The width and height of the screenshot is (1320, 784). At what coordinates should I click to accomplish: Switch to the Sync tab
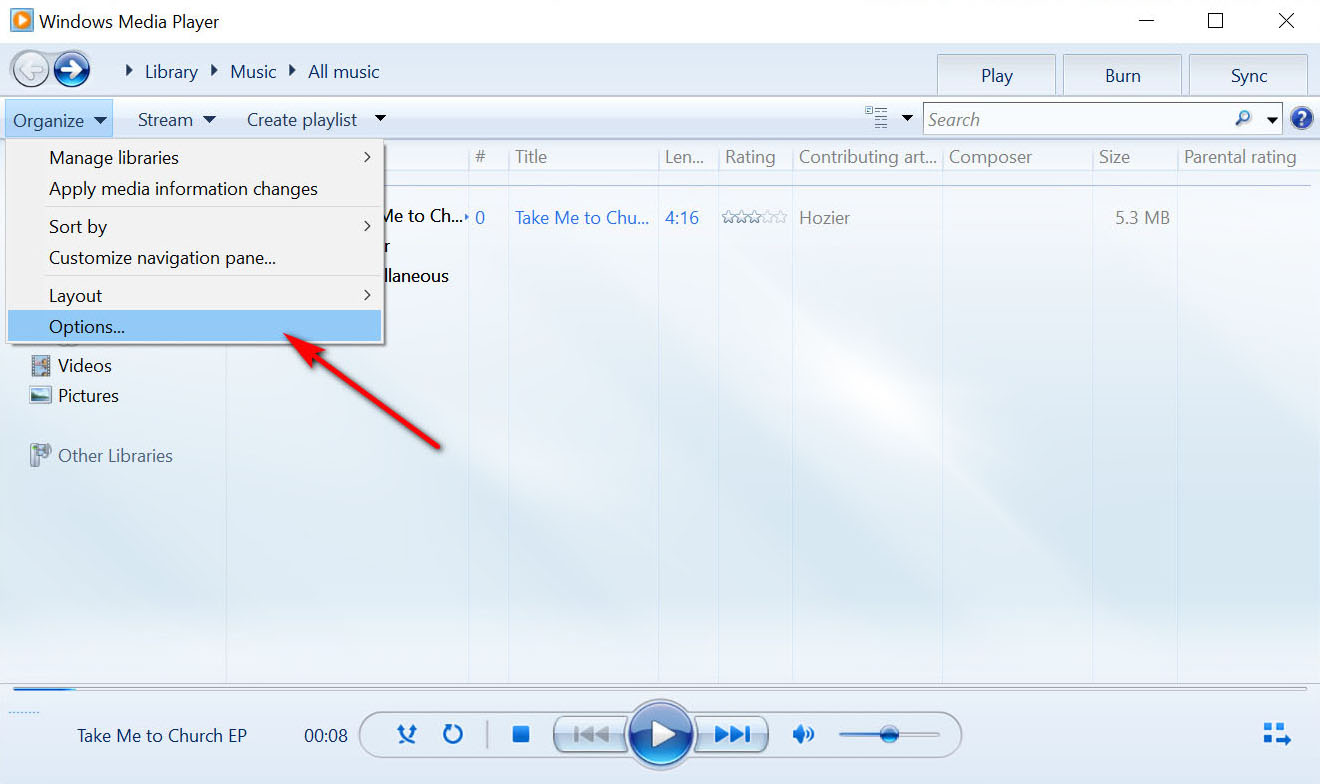coord(1248,75)
